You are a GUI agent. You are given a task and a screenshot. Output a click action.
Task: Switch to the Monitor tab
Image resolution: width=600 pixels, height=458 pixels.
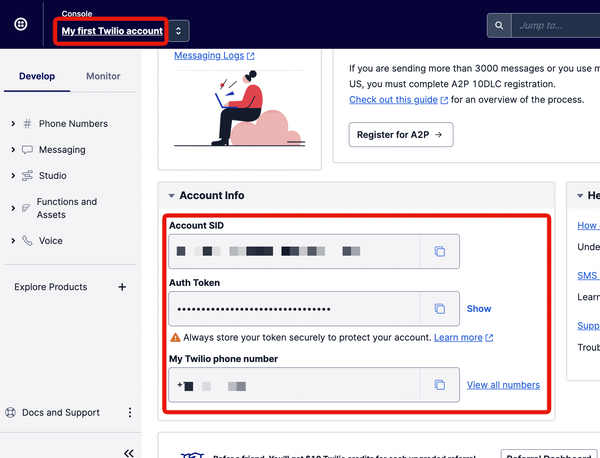(103, 76)
